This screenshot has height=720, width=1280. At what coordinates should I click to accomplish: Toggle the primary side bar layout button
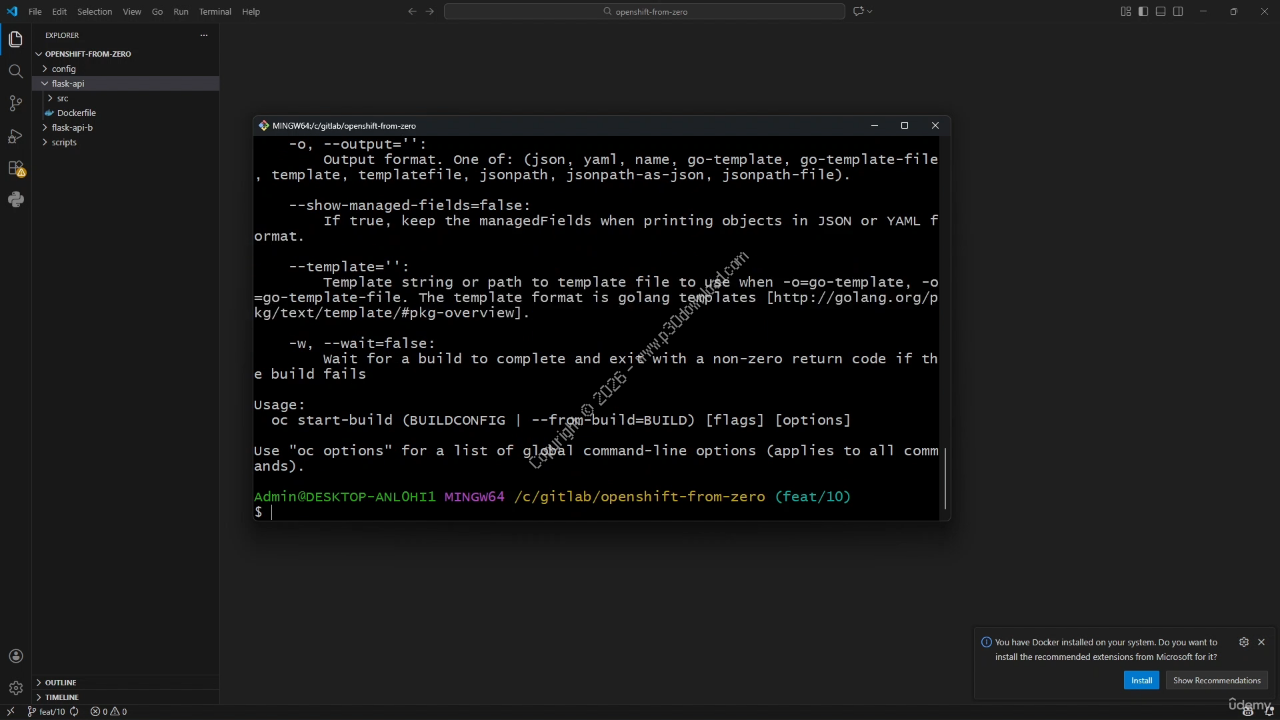(1143, 12)
